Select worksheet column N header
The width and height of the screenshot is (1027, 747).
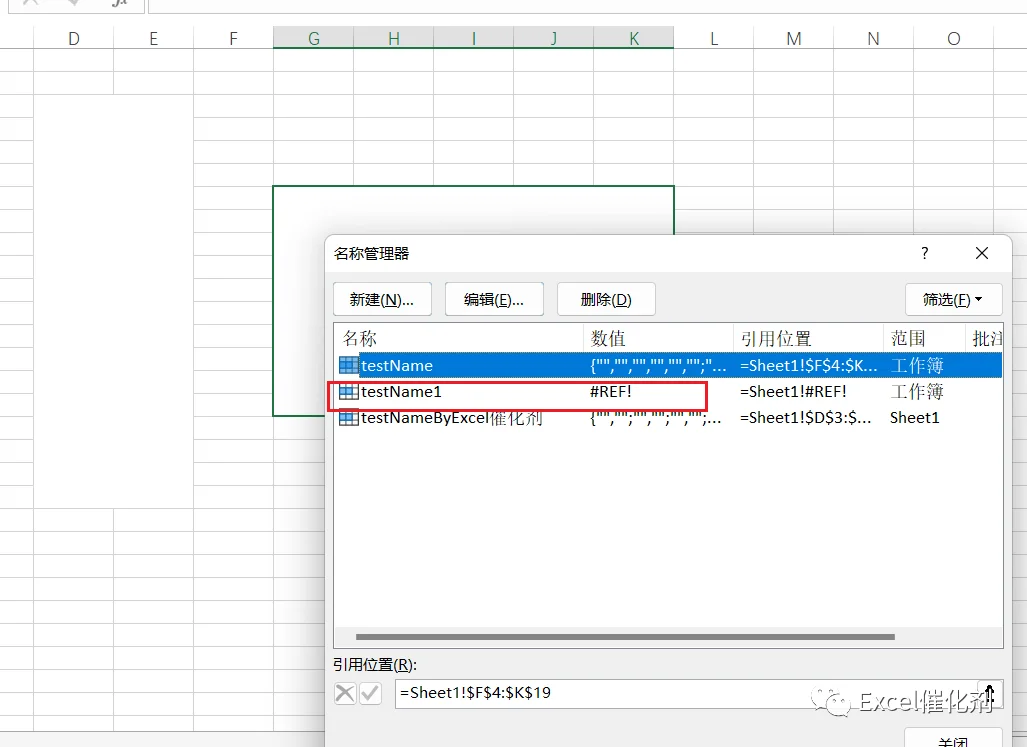(874, 39)
